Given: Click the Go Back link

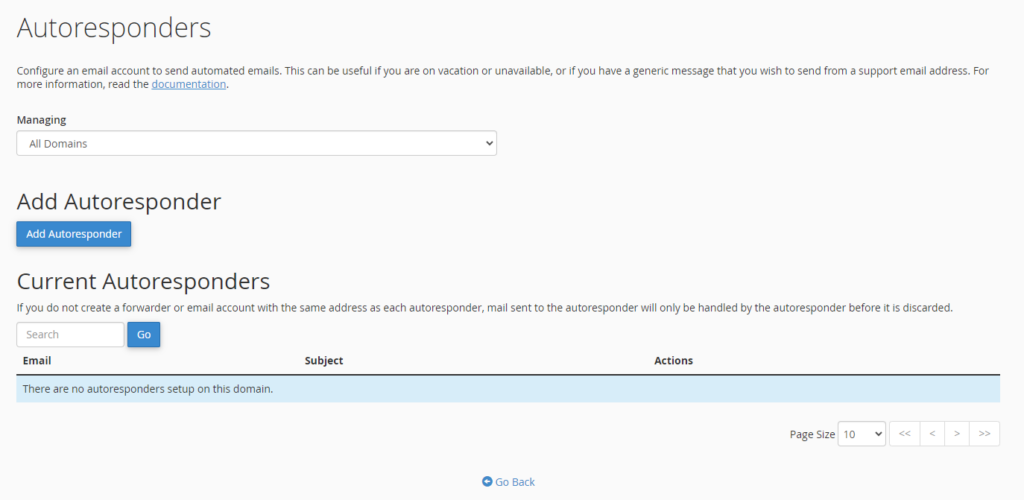Looking at the screenshot, I should pos(509,482).
